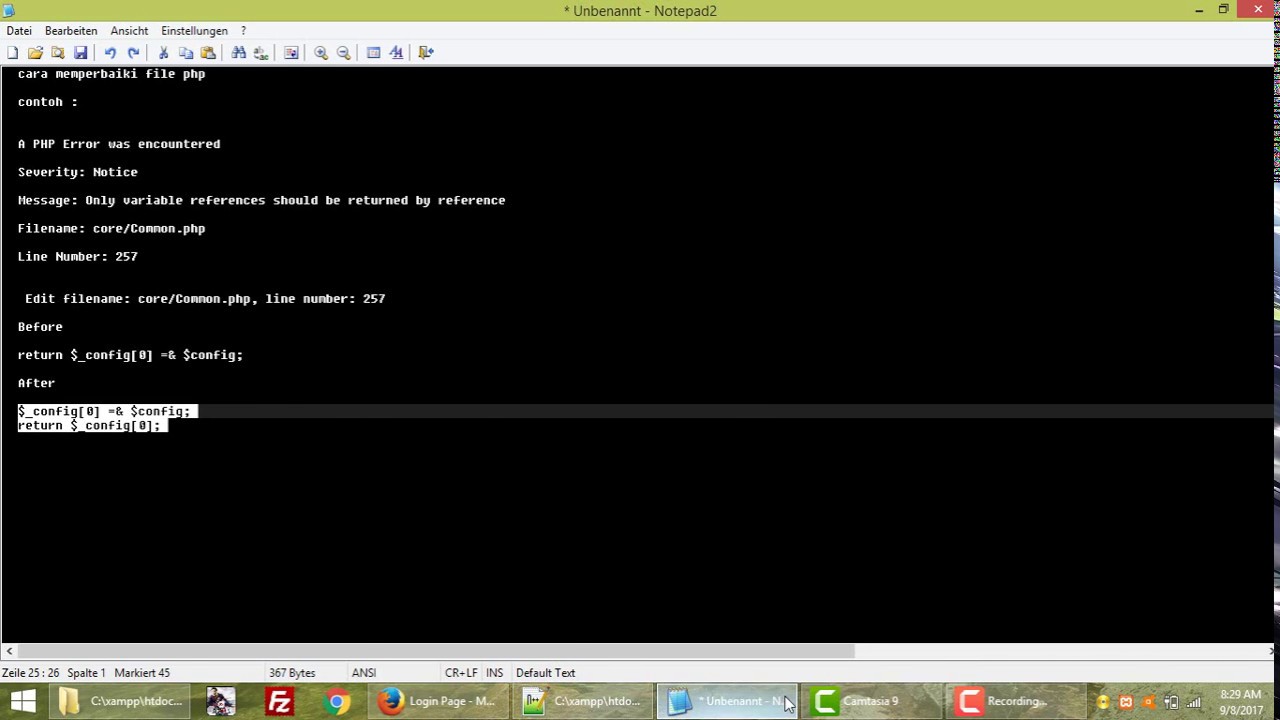Switch to Recording taskbar button
This screenshot has width=1280, height=720.
(x=1015, y=701)
